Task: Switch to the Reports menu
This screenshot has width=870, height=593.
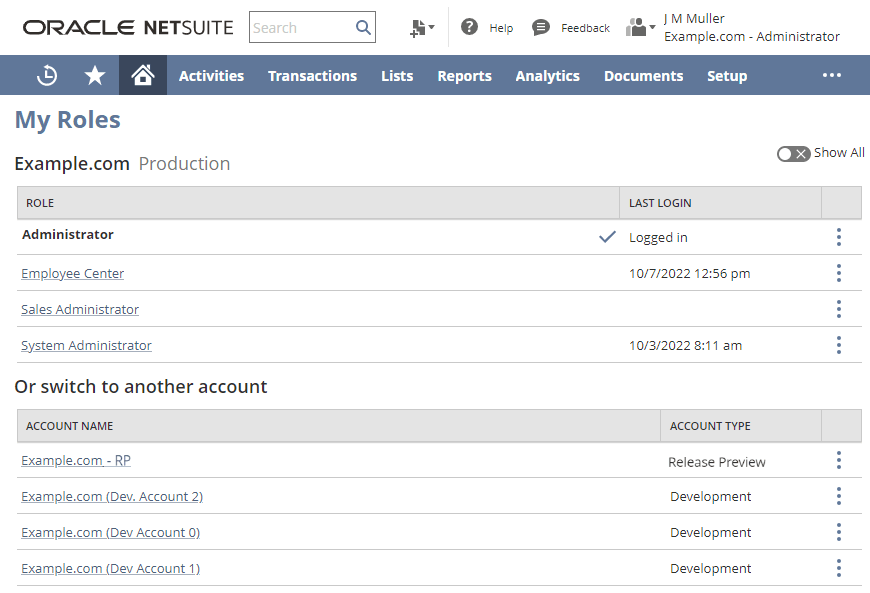Action: tap(464, 76)
